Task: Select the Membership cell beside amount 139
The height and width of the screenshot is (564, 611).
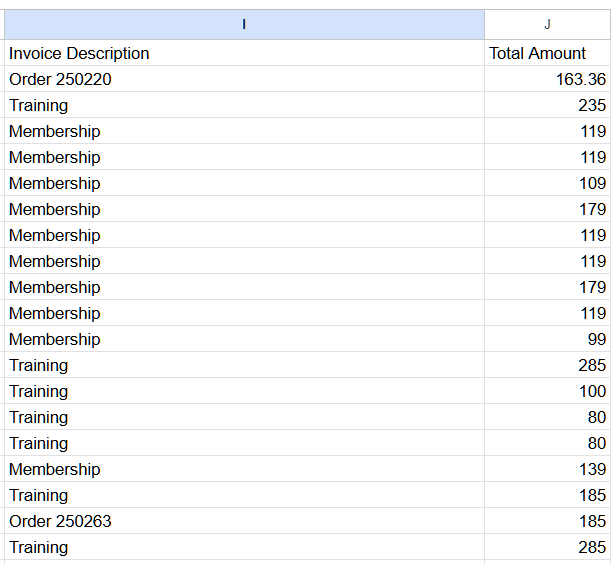Action: [x=244, y=469]
